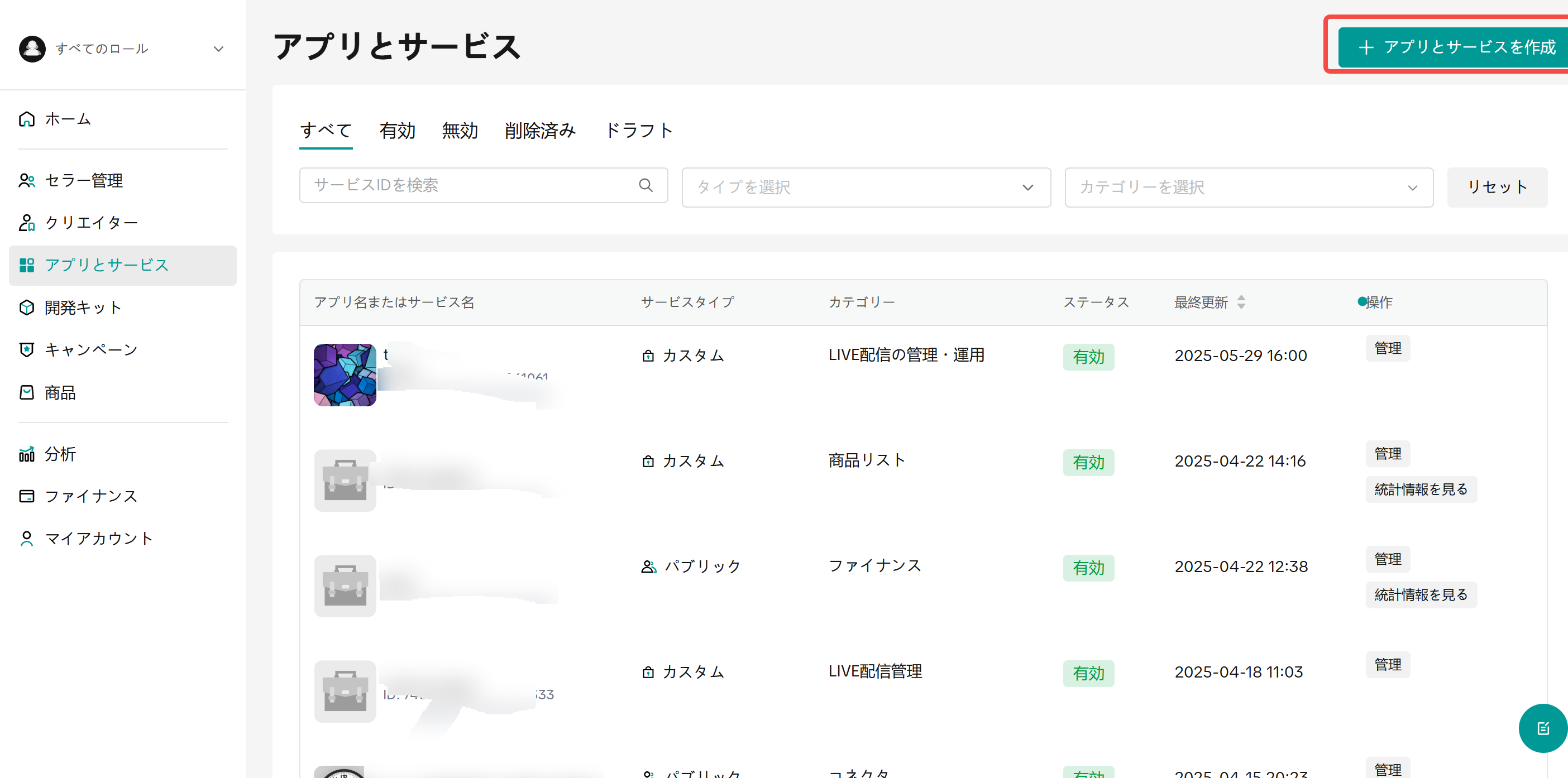
Task: Click the 商品 bag icon
Action: point(27,392)
